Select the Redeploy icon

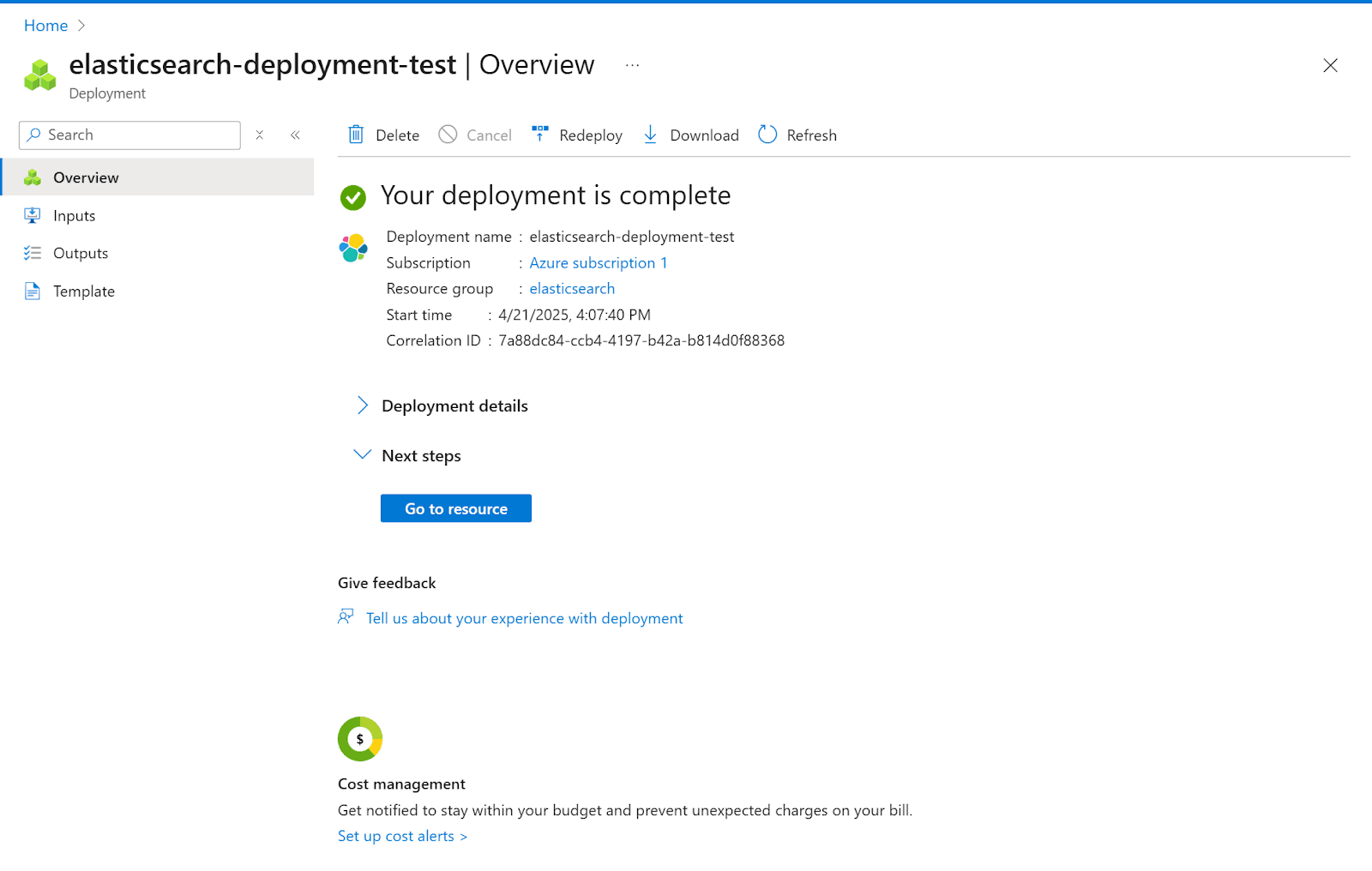click(539, 134)
